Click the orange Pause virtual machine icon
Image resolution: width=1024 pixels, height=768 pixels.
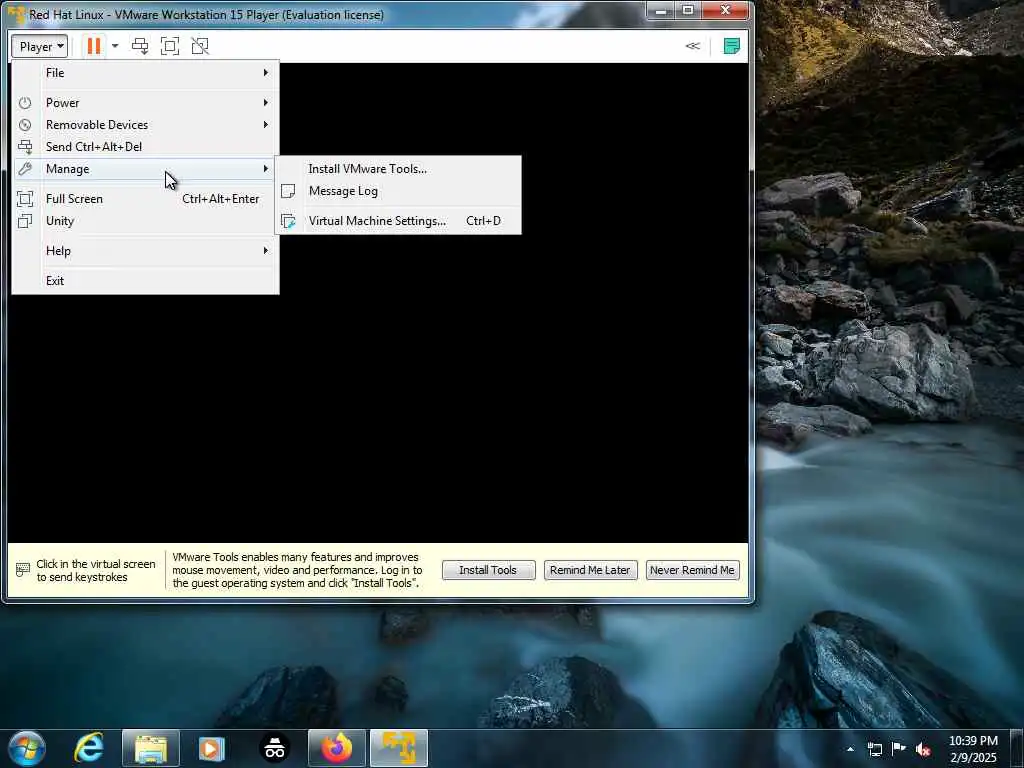click(x=94, y=46)
